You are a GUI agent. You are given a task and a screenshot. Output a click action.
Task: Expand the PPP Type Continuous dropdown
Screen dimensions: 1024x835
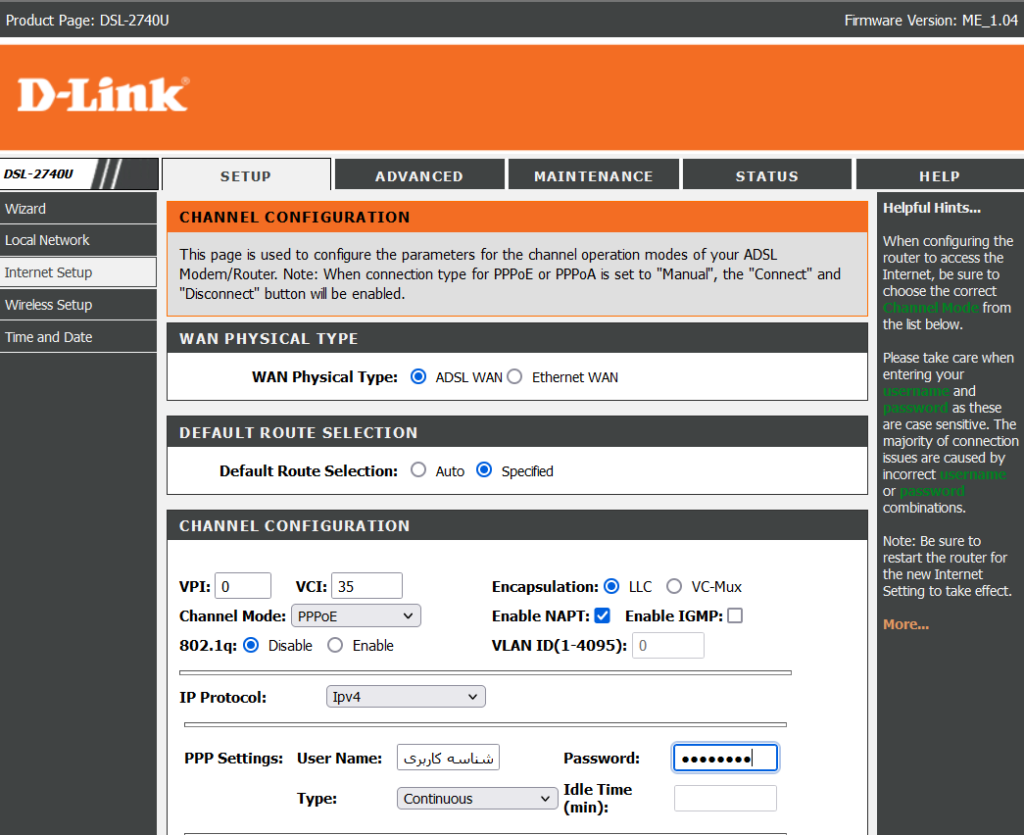[x=477, y=799]
